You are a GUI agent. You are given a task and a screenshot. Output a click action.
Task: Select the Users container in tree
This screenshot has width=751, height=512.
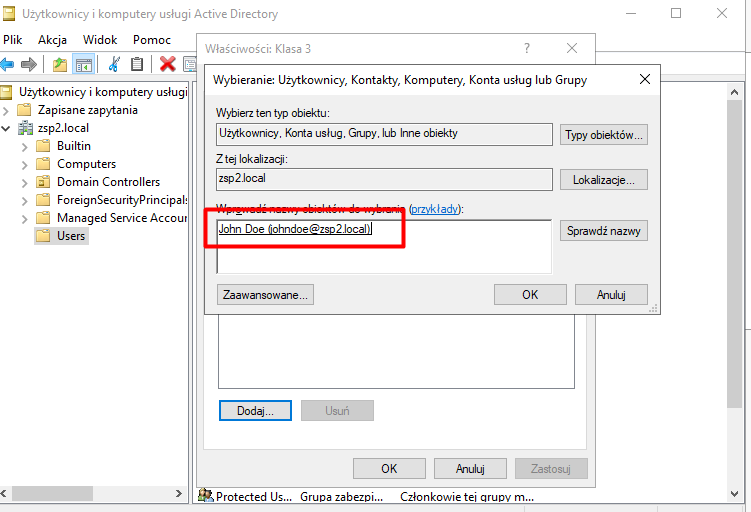click(71, 236)
